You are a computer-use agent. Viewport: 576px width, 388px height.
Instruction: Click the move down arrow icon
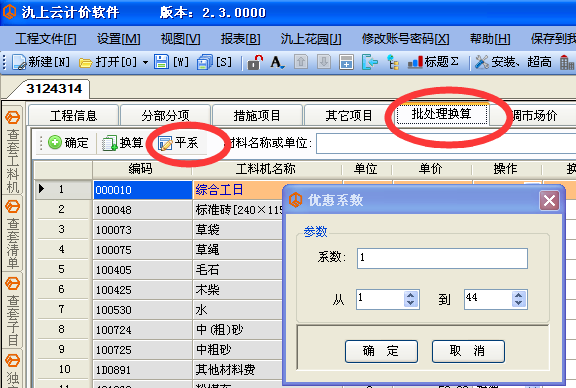pos(324,62)
